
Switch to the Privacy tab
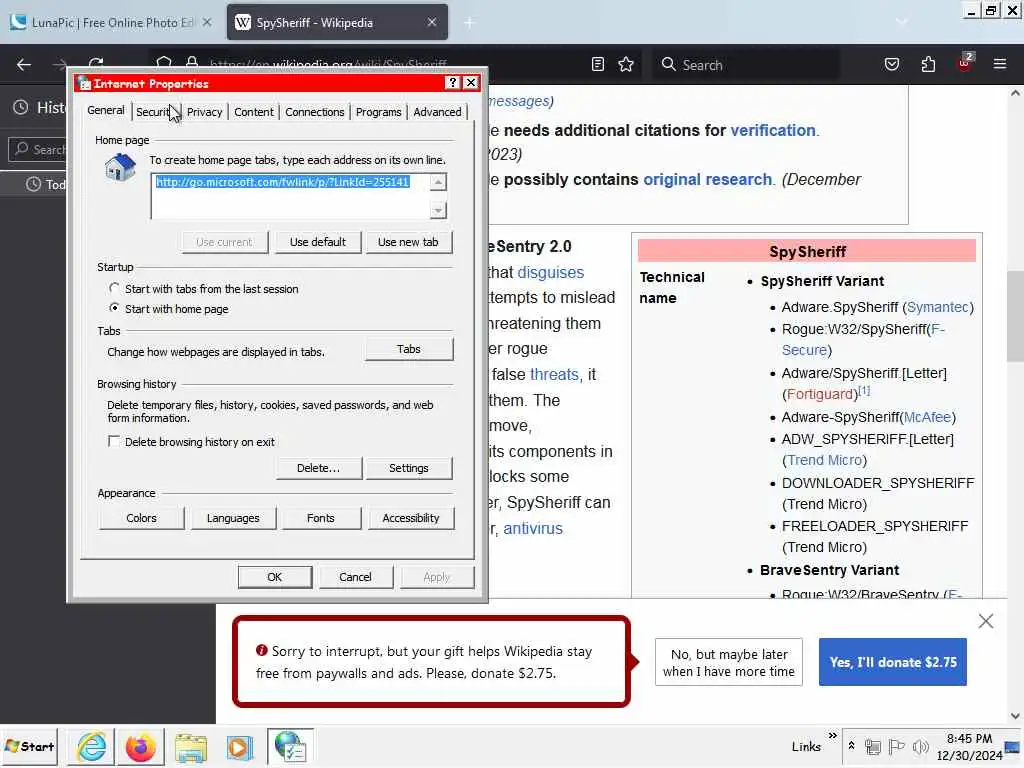click(204, 112)
